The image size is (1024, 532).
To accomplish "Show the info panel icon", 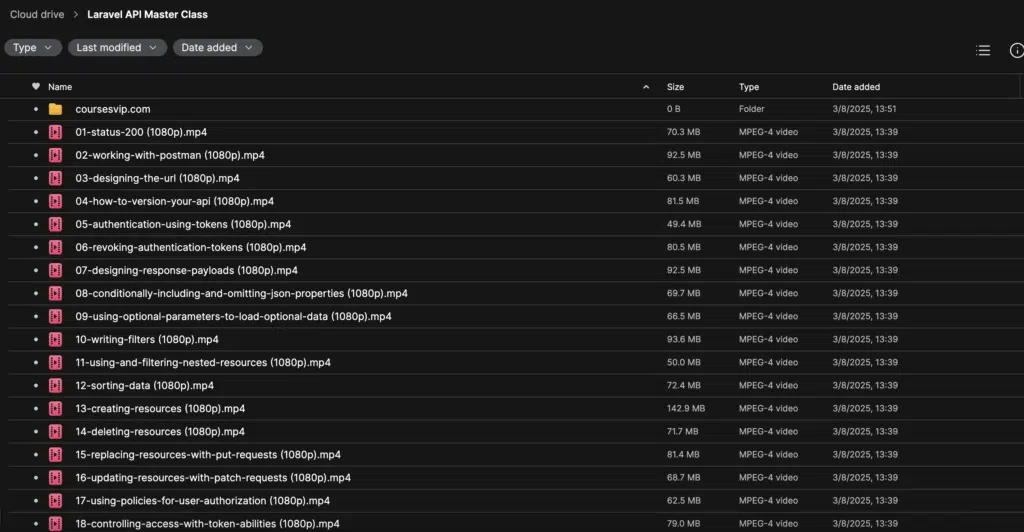I will click(x=1017, y=50).
